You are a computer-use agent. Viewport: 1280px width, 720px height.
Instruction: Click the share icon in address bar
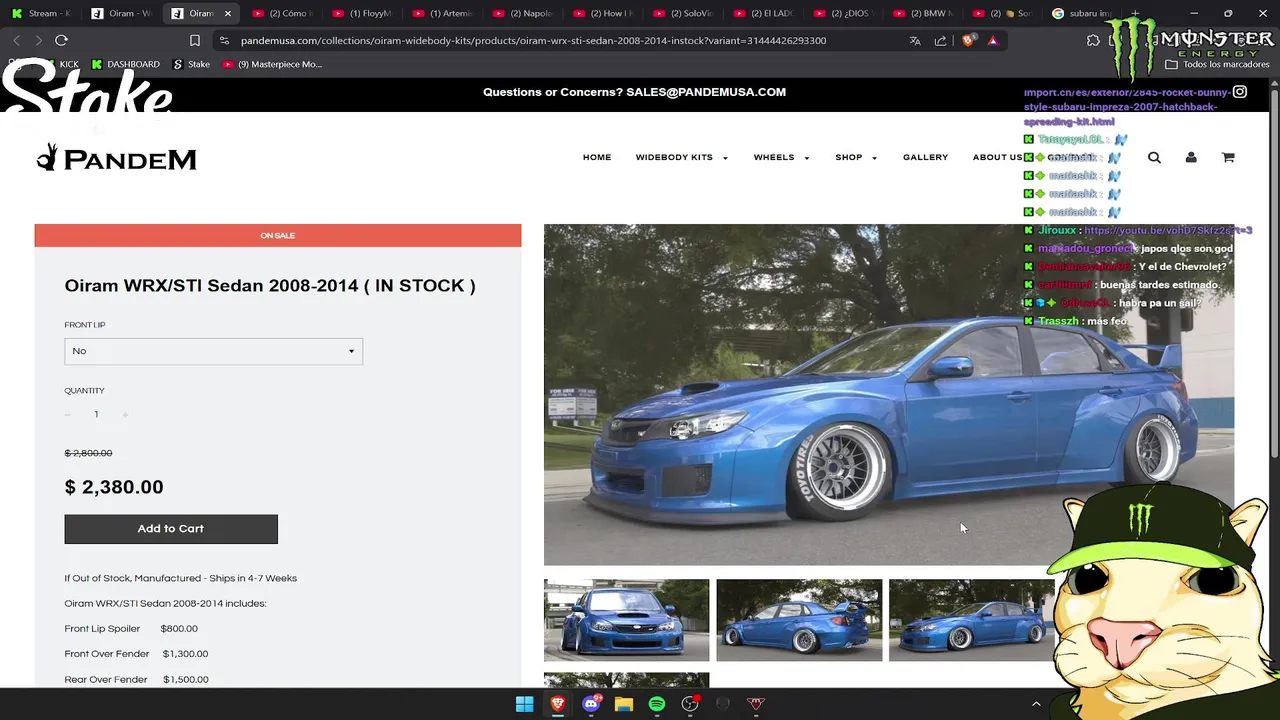(940, 41)
